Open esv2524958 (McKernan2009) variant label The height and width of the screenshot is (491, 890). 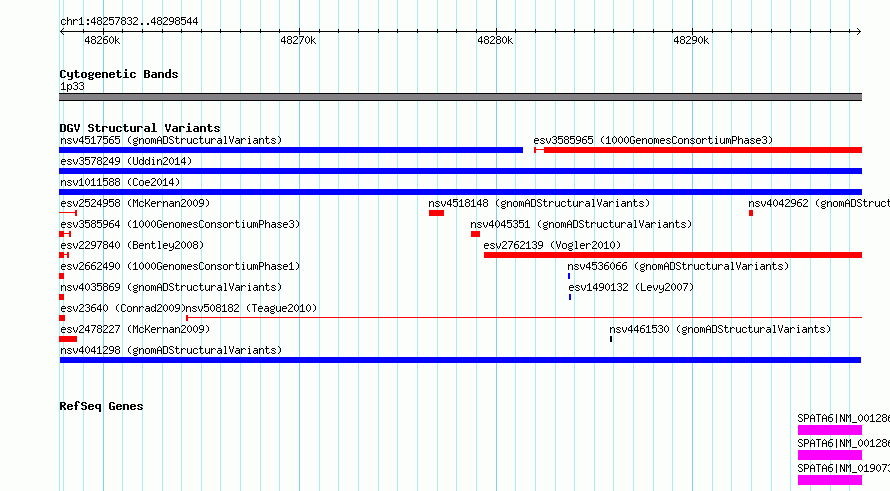click(135, 203)
